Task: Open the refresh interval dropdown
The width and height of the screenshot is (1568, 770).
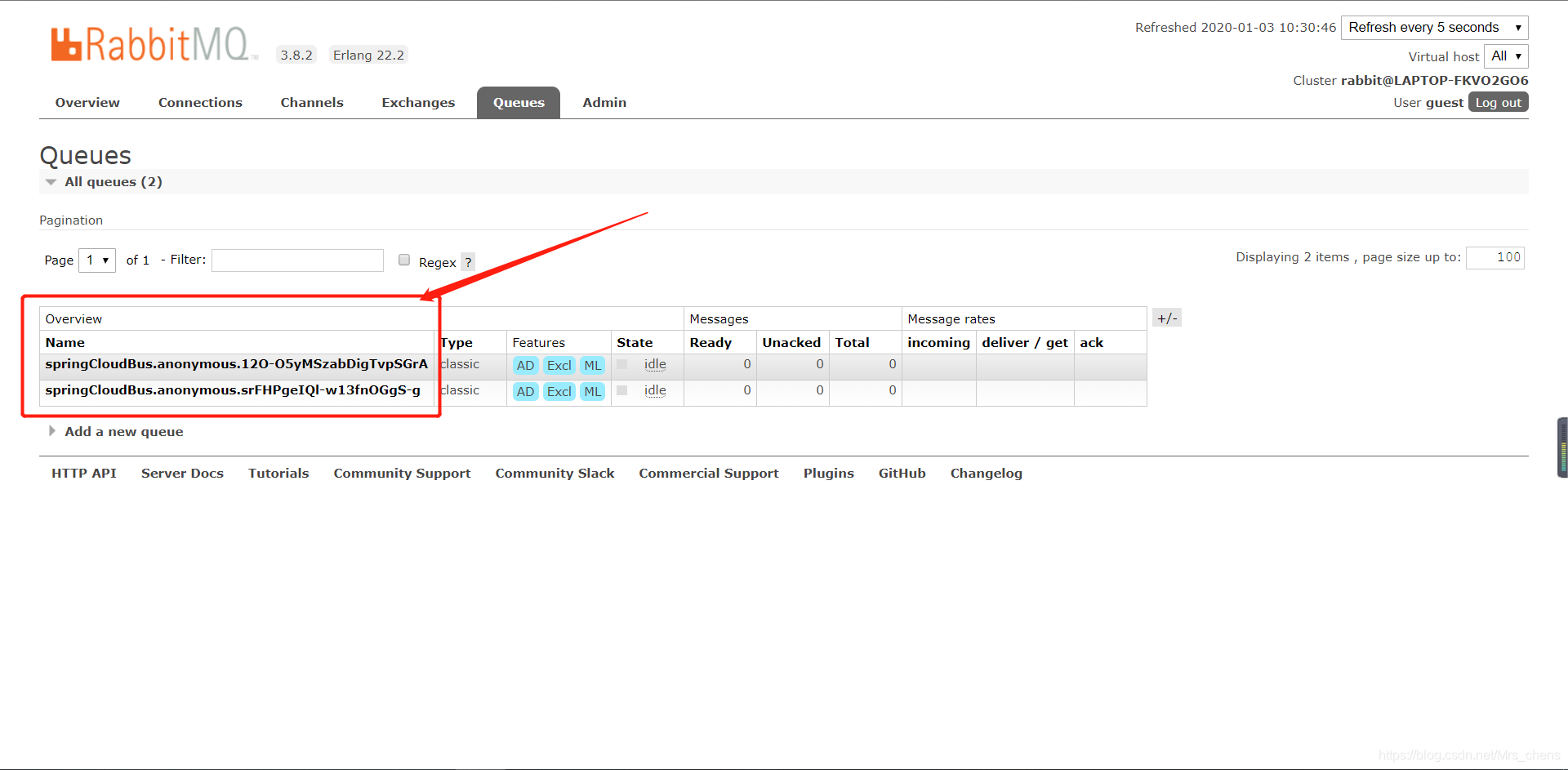Action: 1435,27
